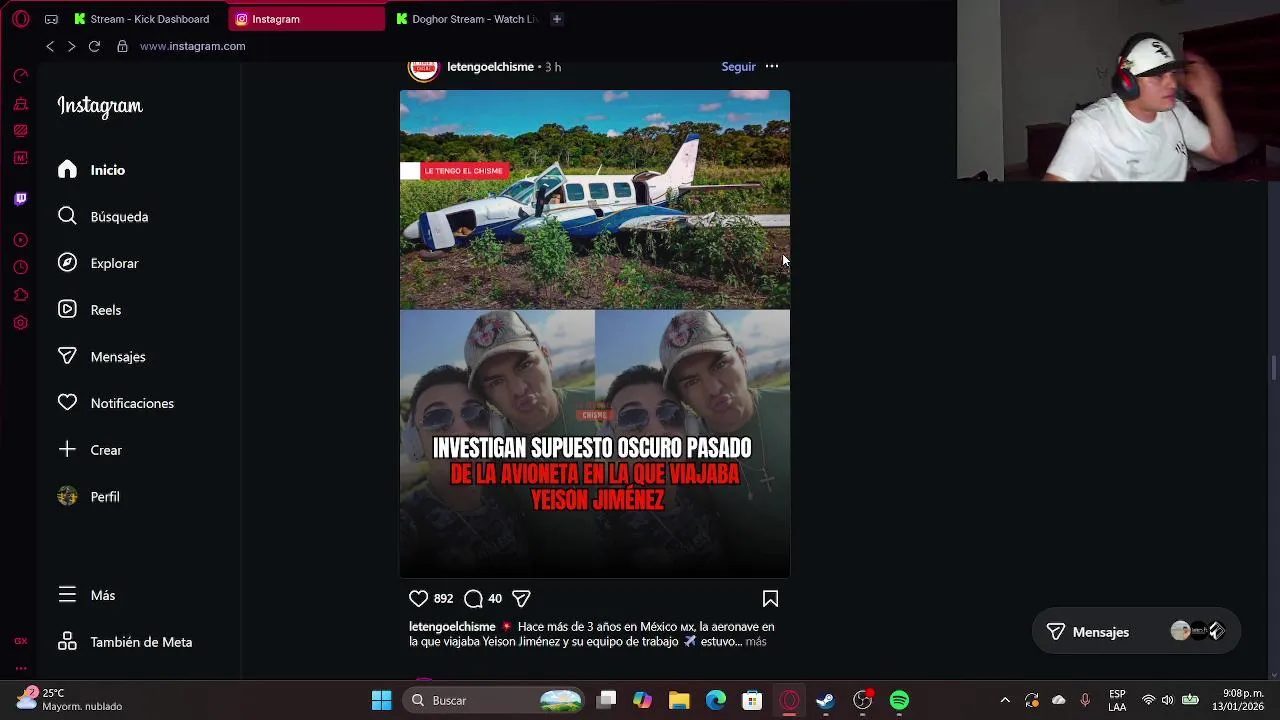
Task: Open Microsoft Store from taskbar
Action: click(x=752, y=700)
